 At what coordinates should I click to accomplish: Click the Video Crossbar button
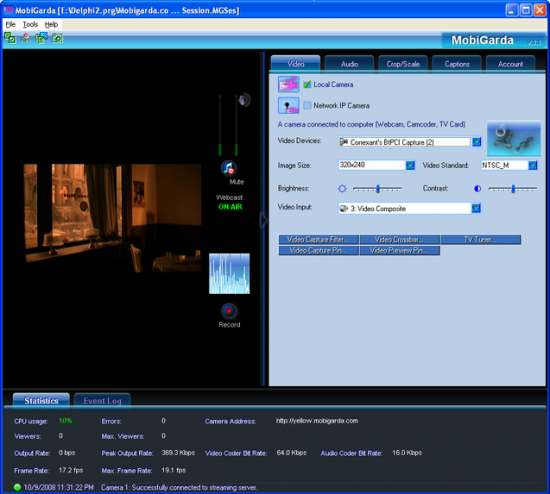(400, 240)
